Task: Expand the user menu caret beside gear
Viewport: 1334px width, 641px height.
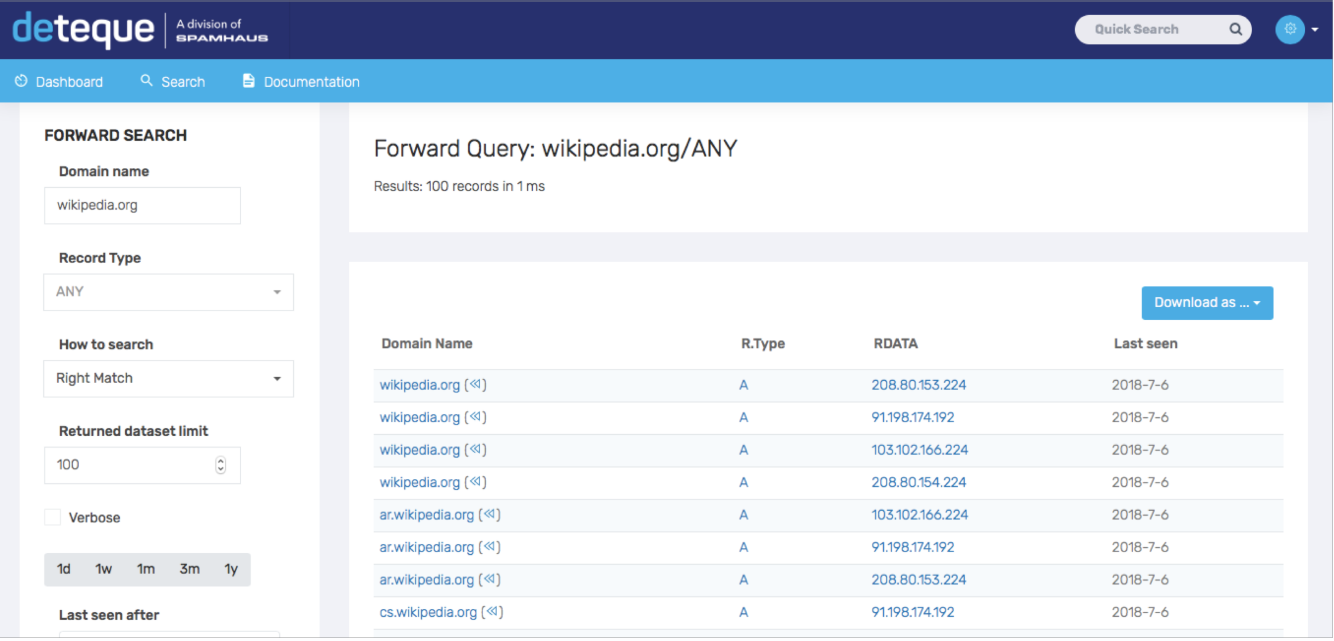Action: (x=1315, y=30)
